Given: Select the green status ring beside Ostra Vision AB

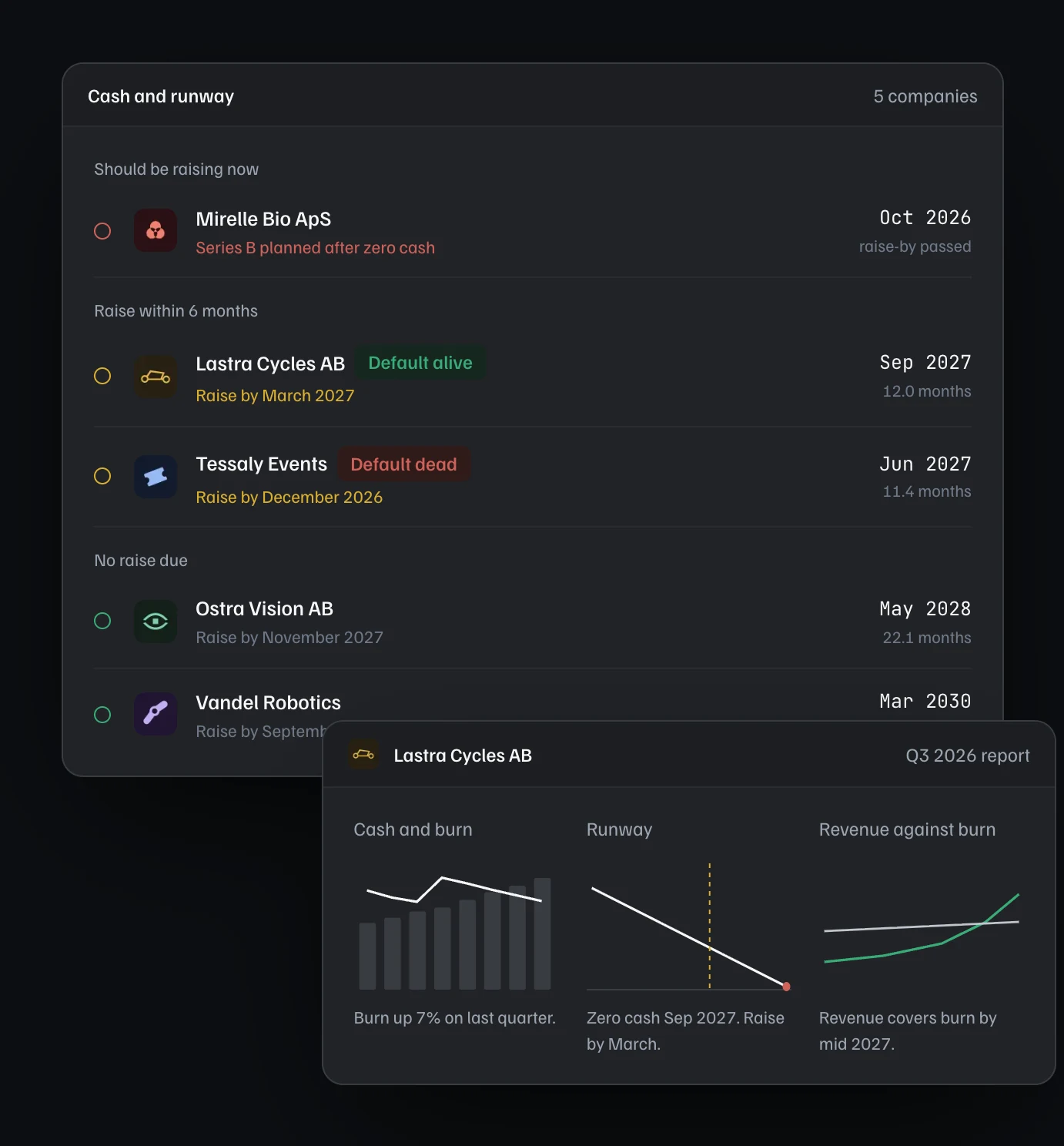Looking at the screenshot, I should (x=102, y=621).
